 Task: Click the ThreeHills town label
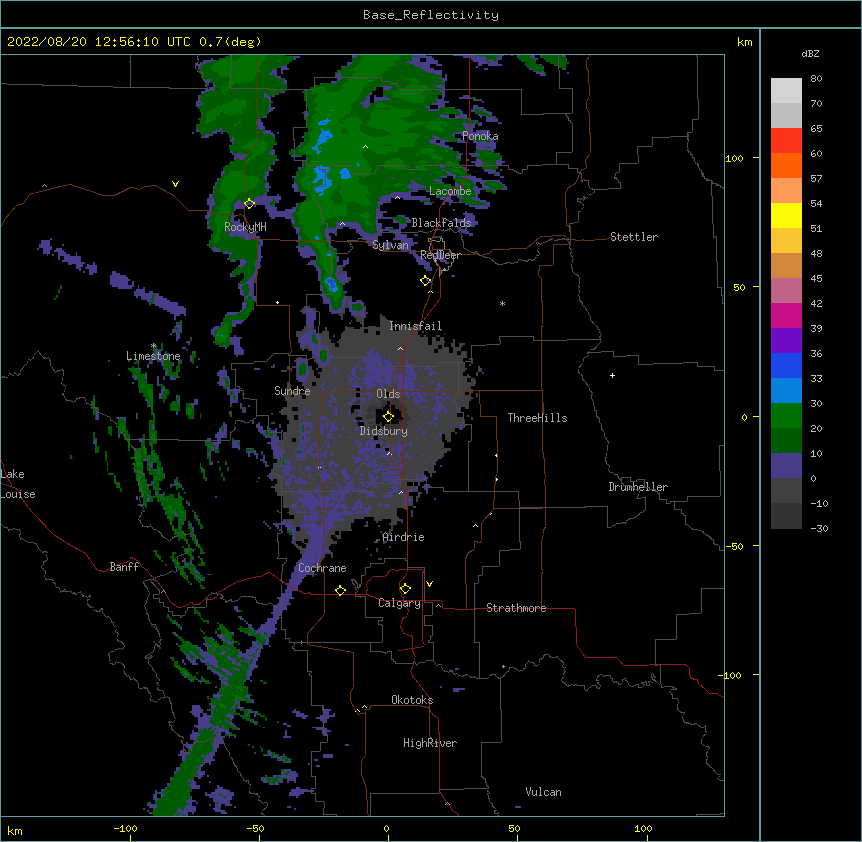click(x=537, y=418)
